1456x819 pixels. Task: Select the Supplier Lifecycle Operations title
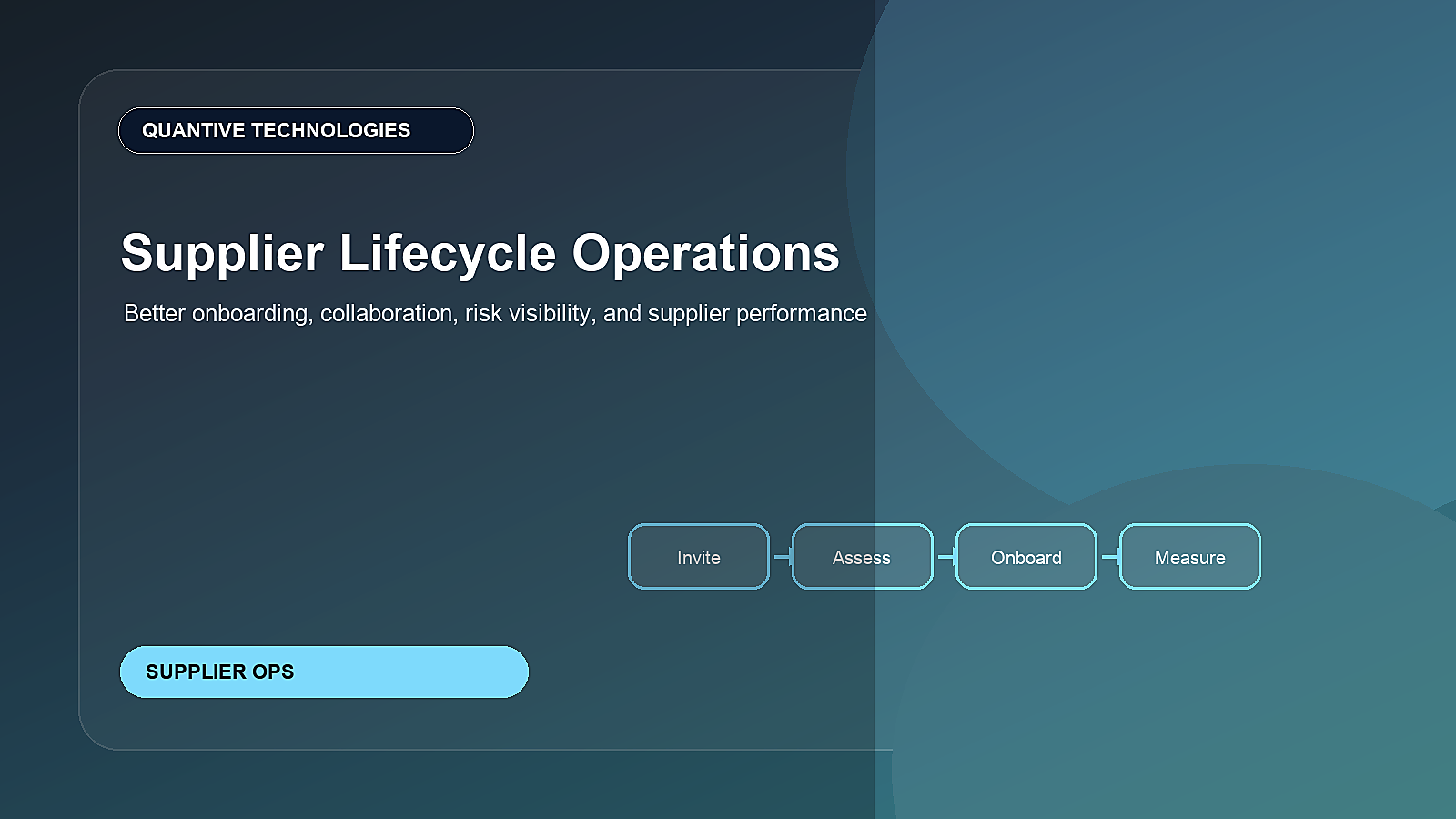(480, 253)
